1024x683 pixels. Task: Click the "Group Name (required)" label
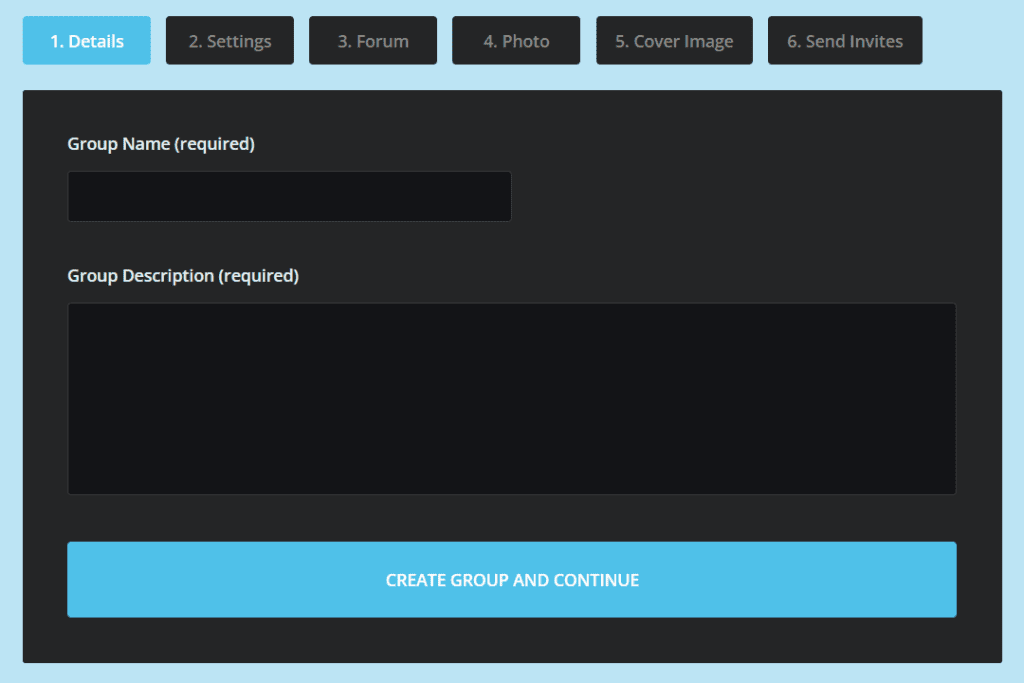click(161, 144)
